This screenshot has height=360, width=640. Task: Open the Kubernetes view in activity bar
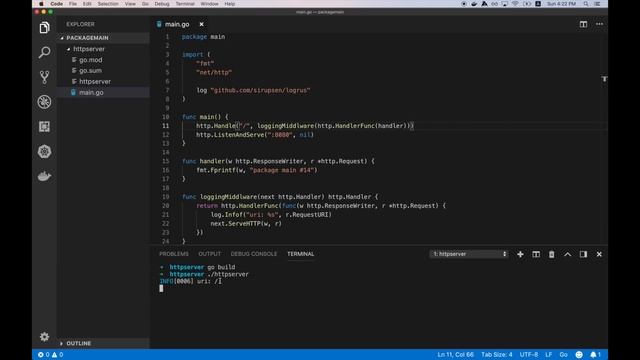point(44,151)
